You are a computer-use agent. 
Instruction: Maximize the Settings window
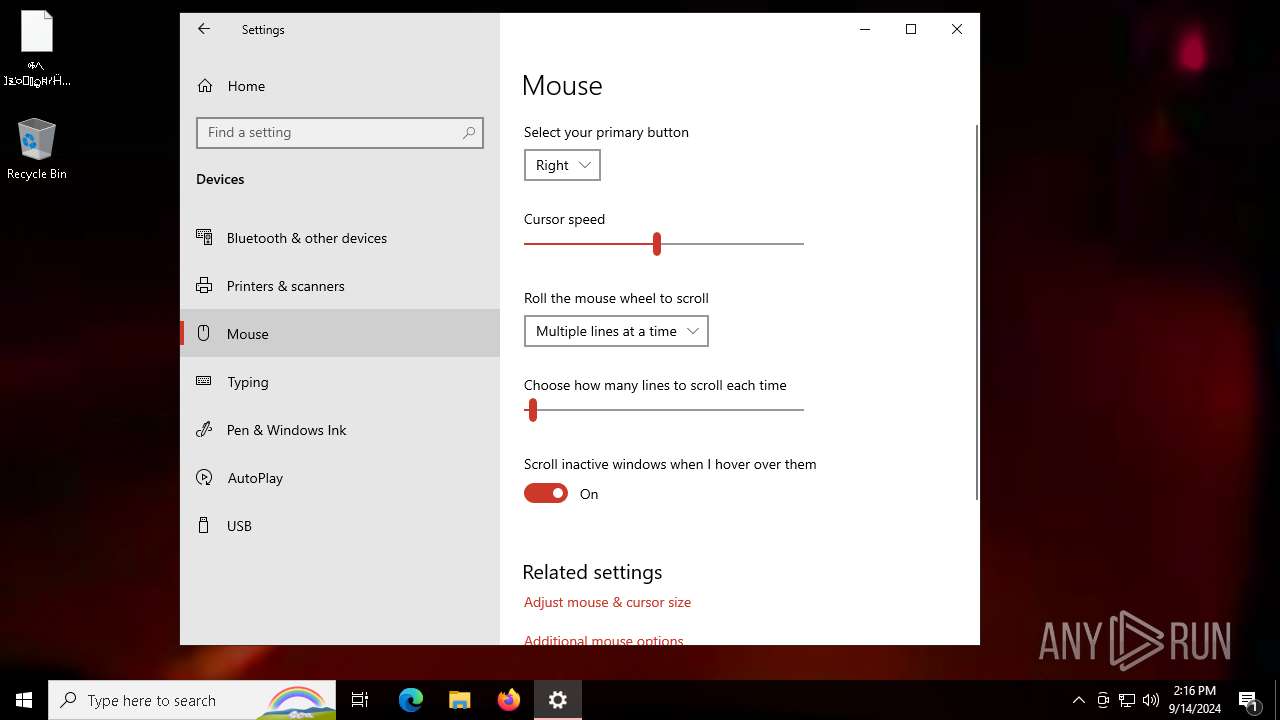911,29
